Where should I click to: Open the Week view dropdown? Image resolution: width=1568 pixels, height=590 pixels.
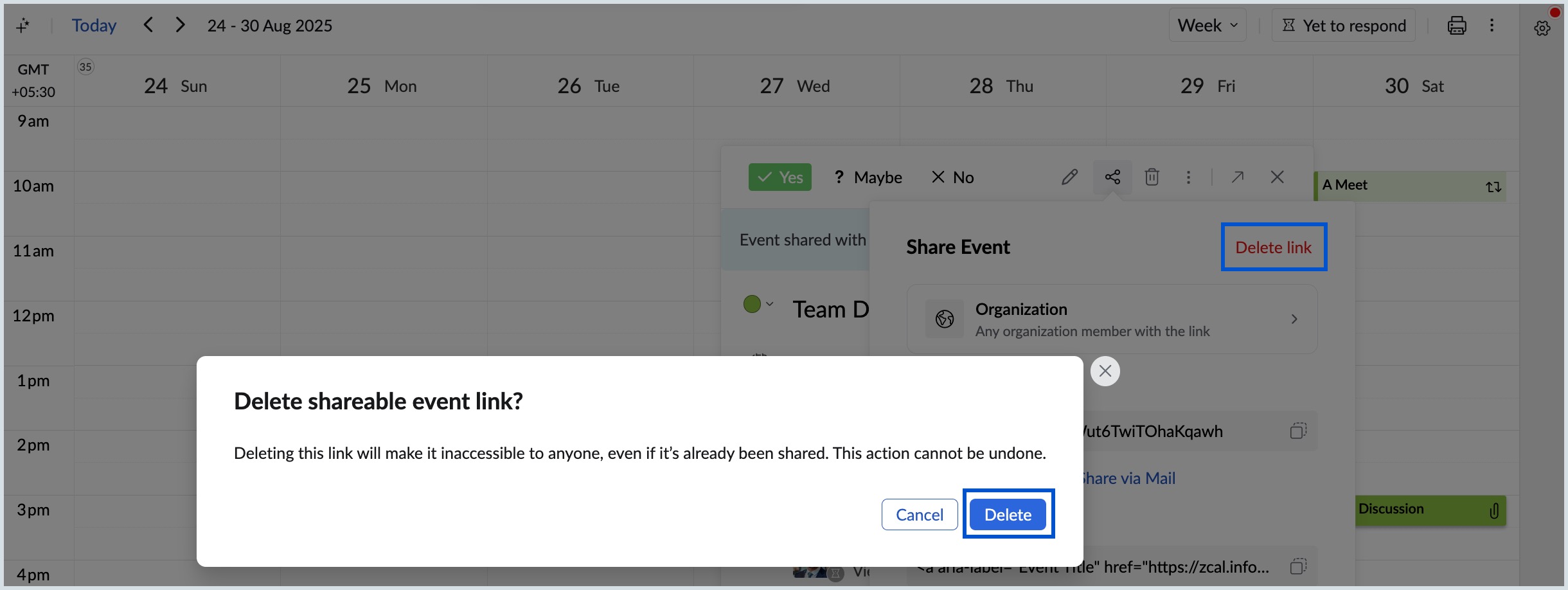click(x=1206, y=25)
